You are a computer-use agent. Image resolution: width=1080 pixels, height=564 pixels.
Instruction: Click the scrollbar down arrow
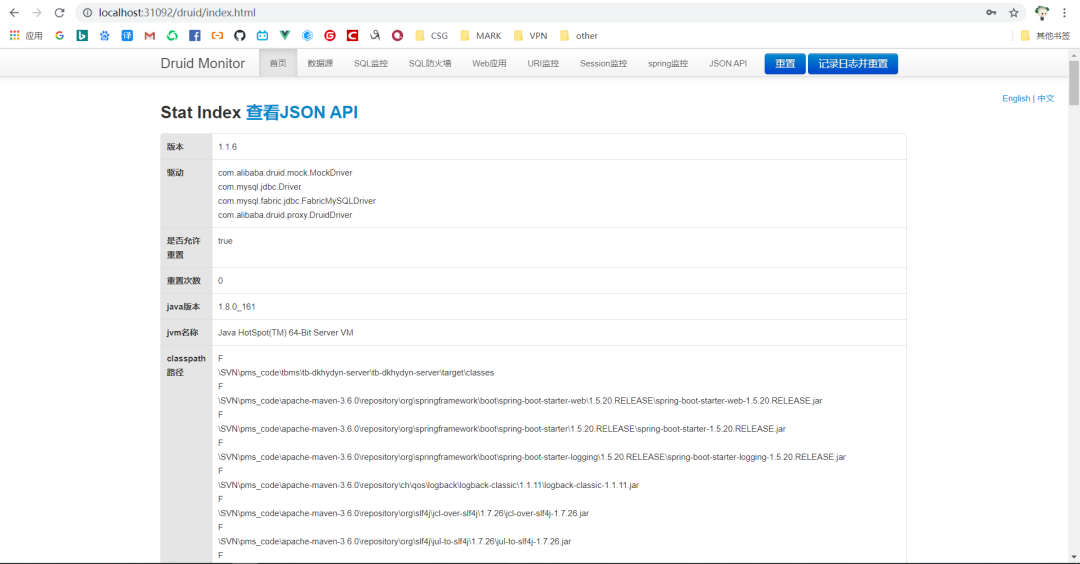click(x=1074, y=557)
